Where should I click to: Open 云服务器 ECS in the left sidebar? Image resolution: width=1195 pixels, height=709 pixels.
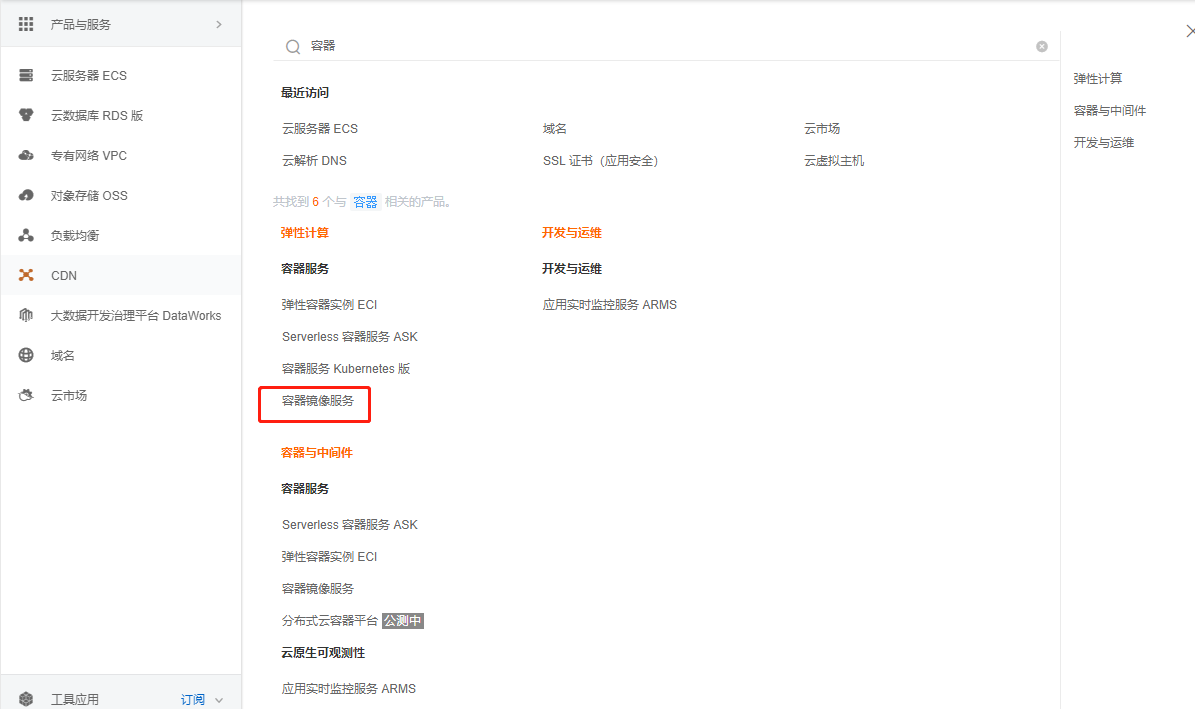pos(89,75)
